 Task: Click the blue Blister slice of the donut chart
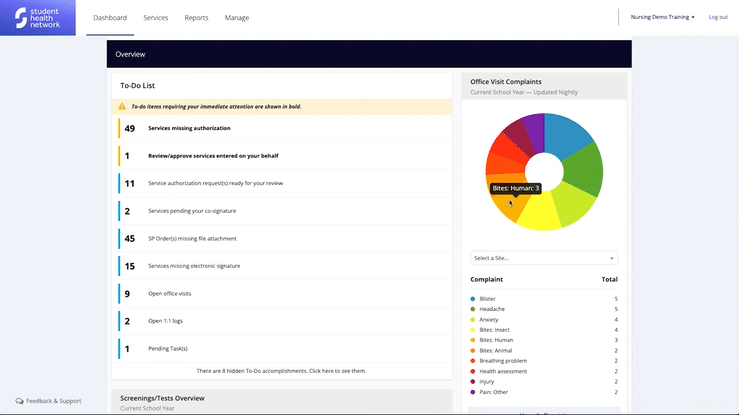(x=567, y=134)
